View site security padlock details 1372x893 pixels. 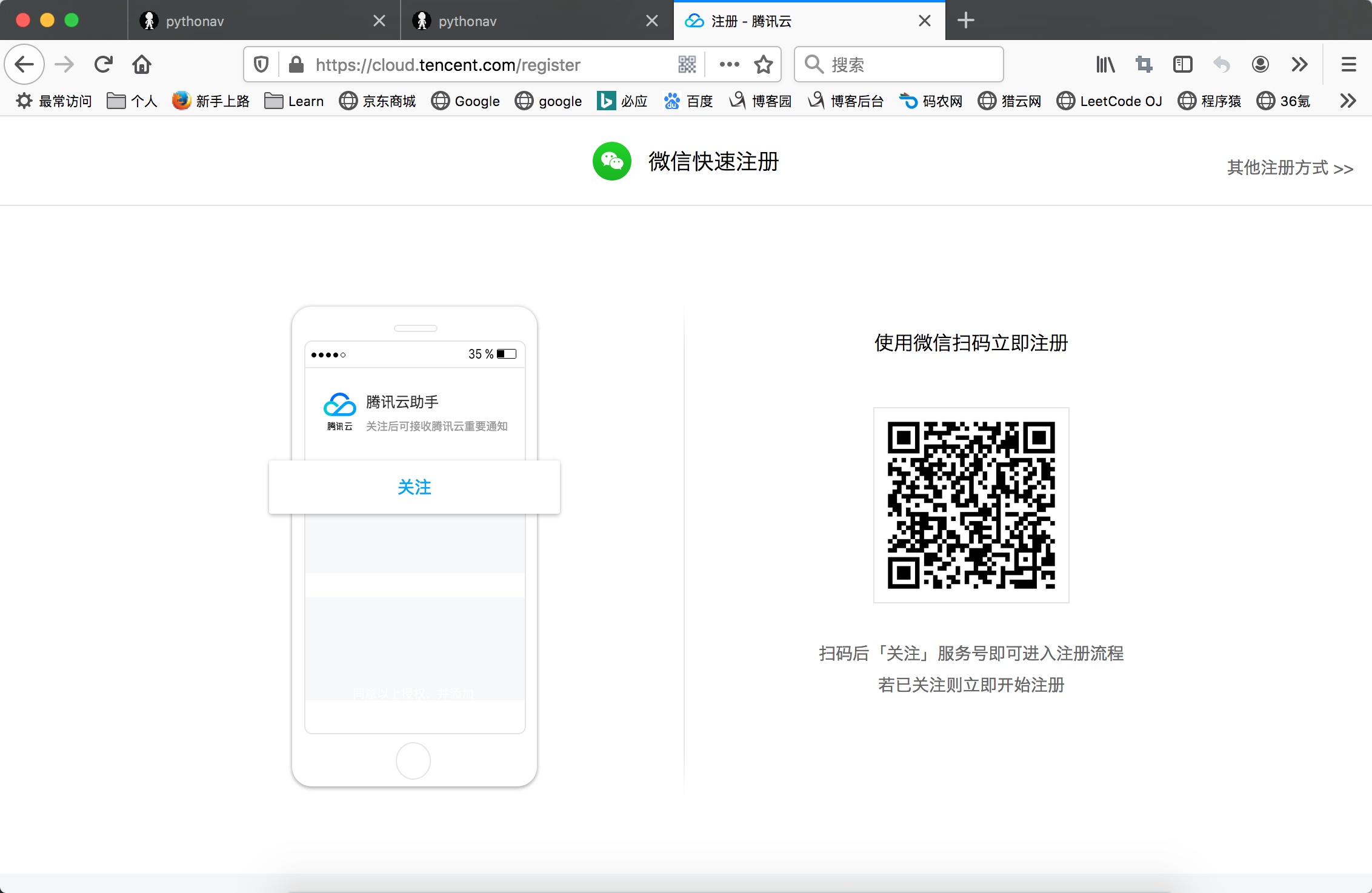coord(296,64)
